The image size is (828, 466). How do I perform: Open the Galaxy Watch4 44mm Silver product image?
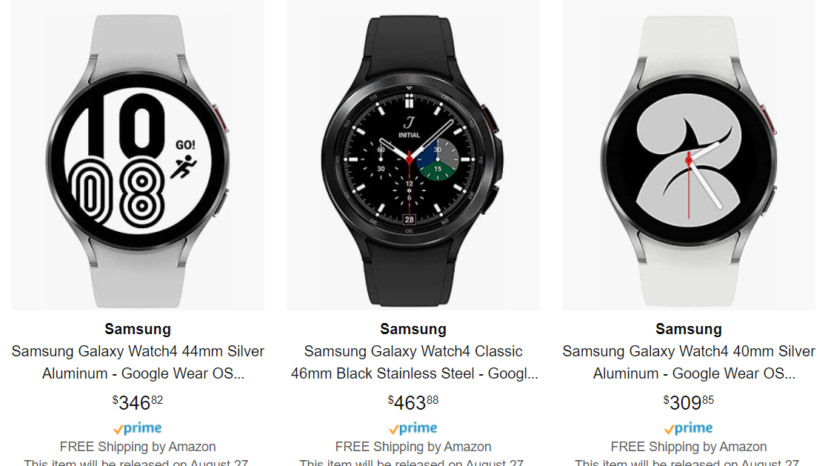point(138,155)
